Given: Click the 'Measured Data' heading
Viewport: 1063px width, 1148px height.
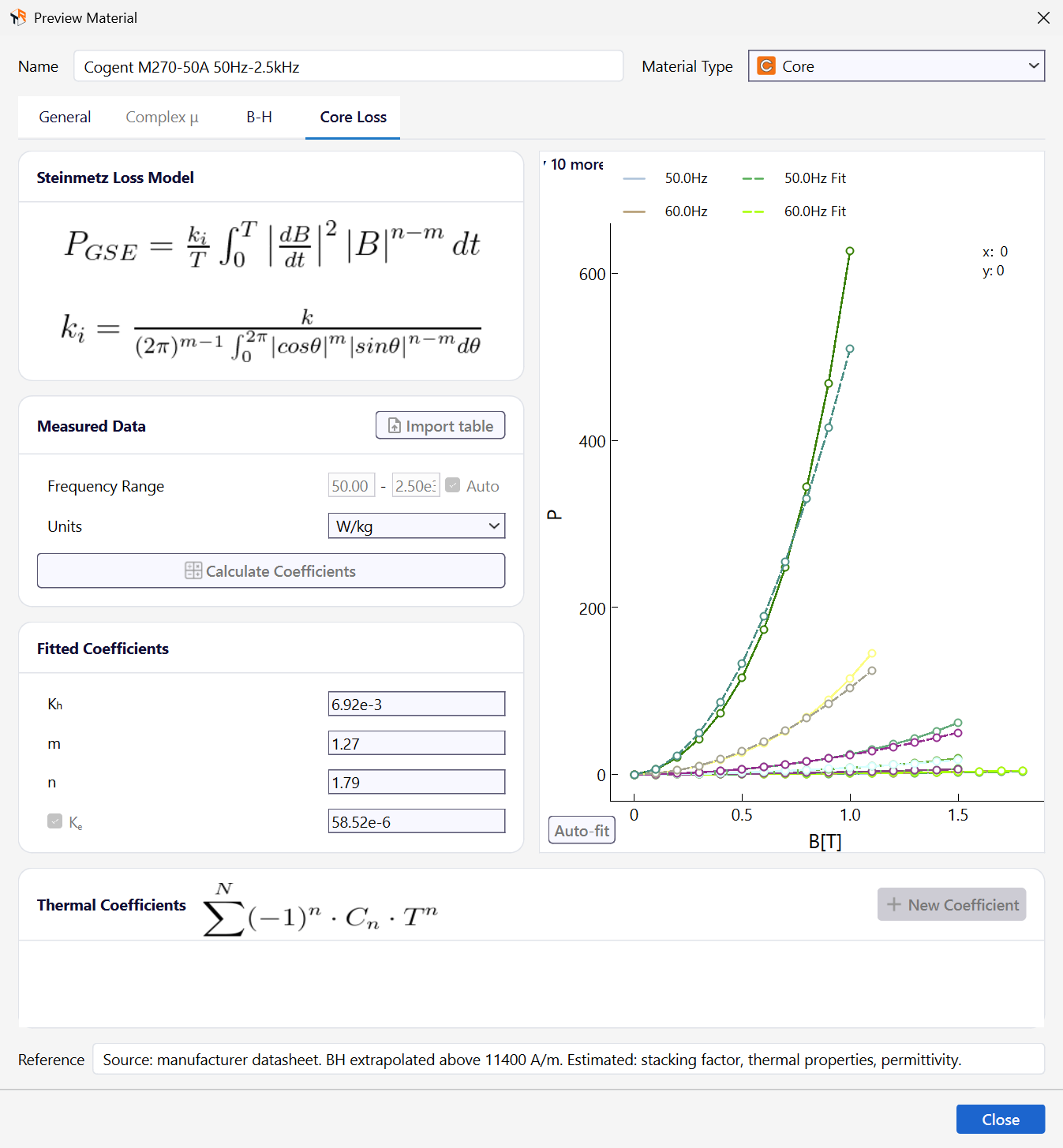Looking at the screenshot, I should point(92,426).
